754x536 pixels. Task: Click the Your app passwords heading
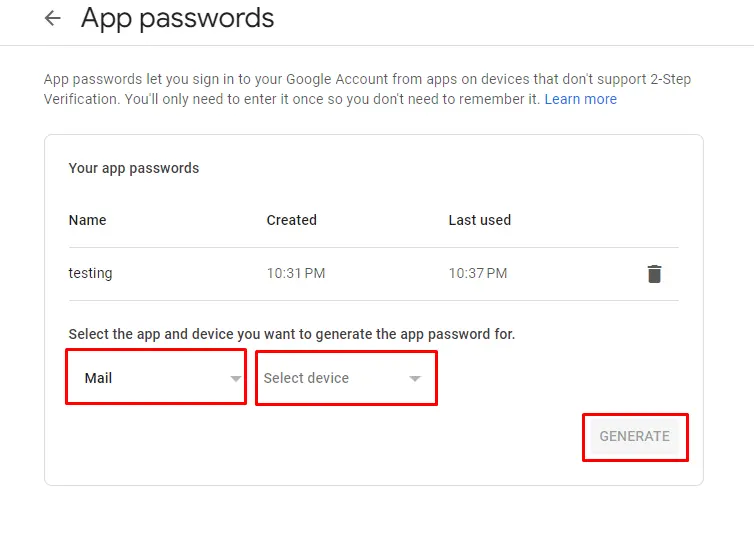(133, 168)
